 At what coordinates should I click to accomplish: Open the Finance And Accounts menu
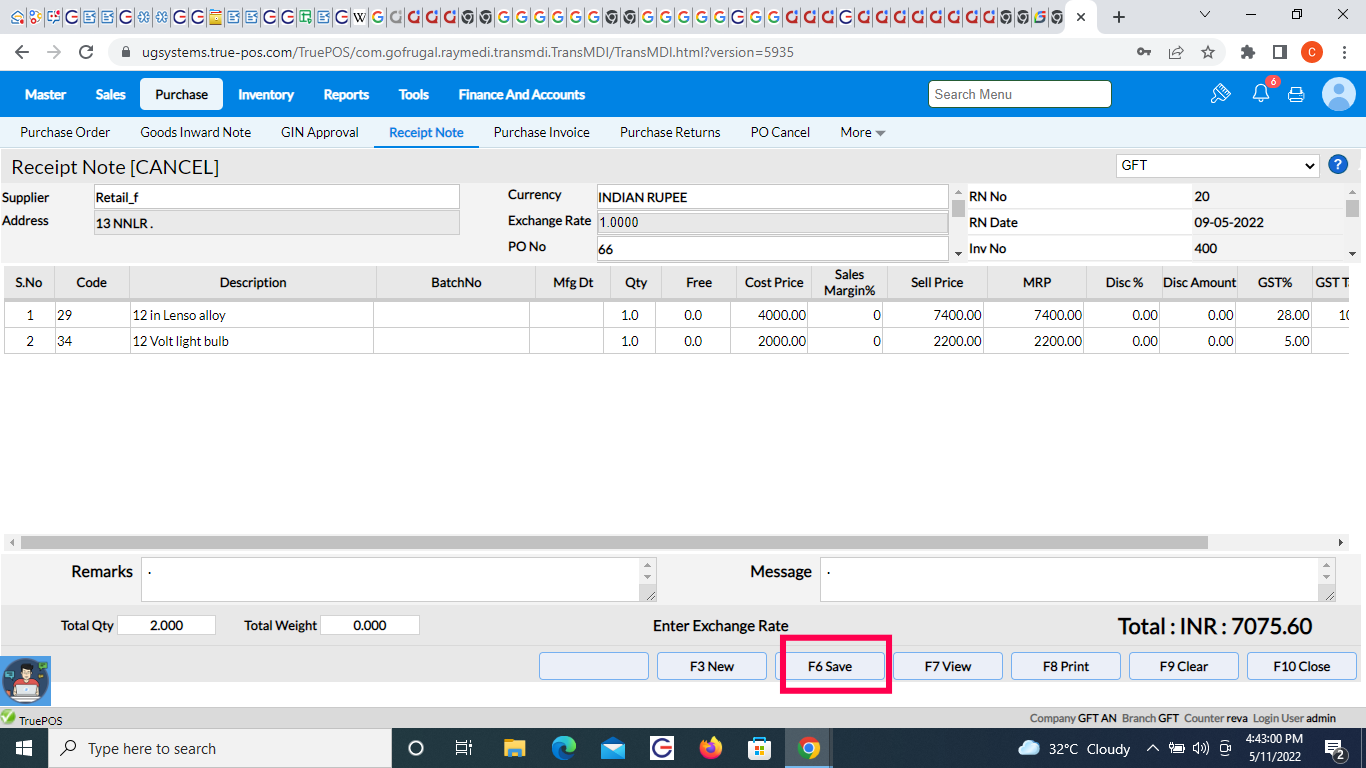coord(521,95)
